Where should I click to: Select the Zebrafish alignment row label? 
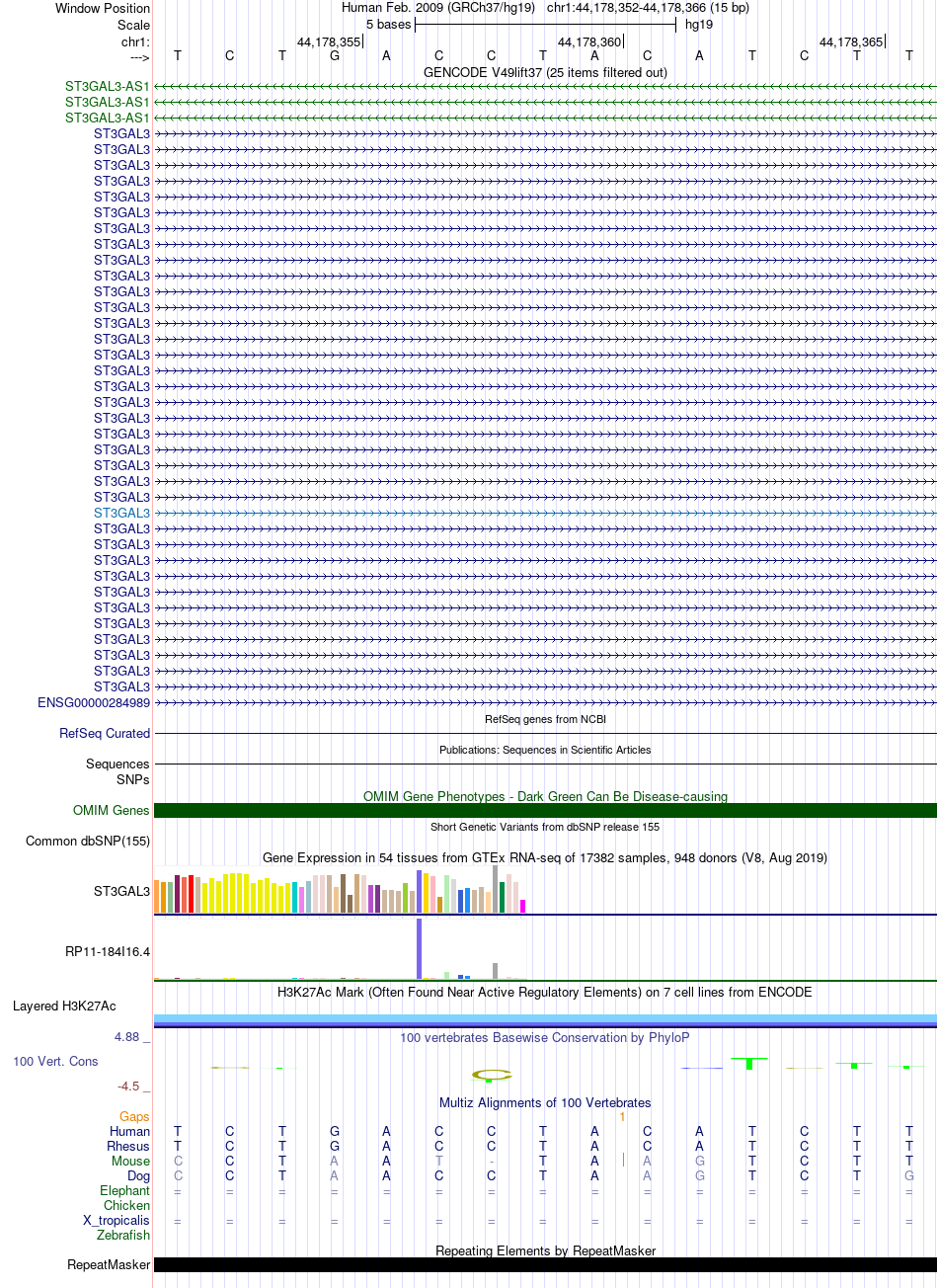click(x=123, y=1235)
